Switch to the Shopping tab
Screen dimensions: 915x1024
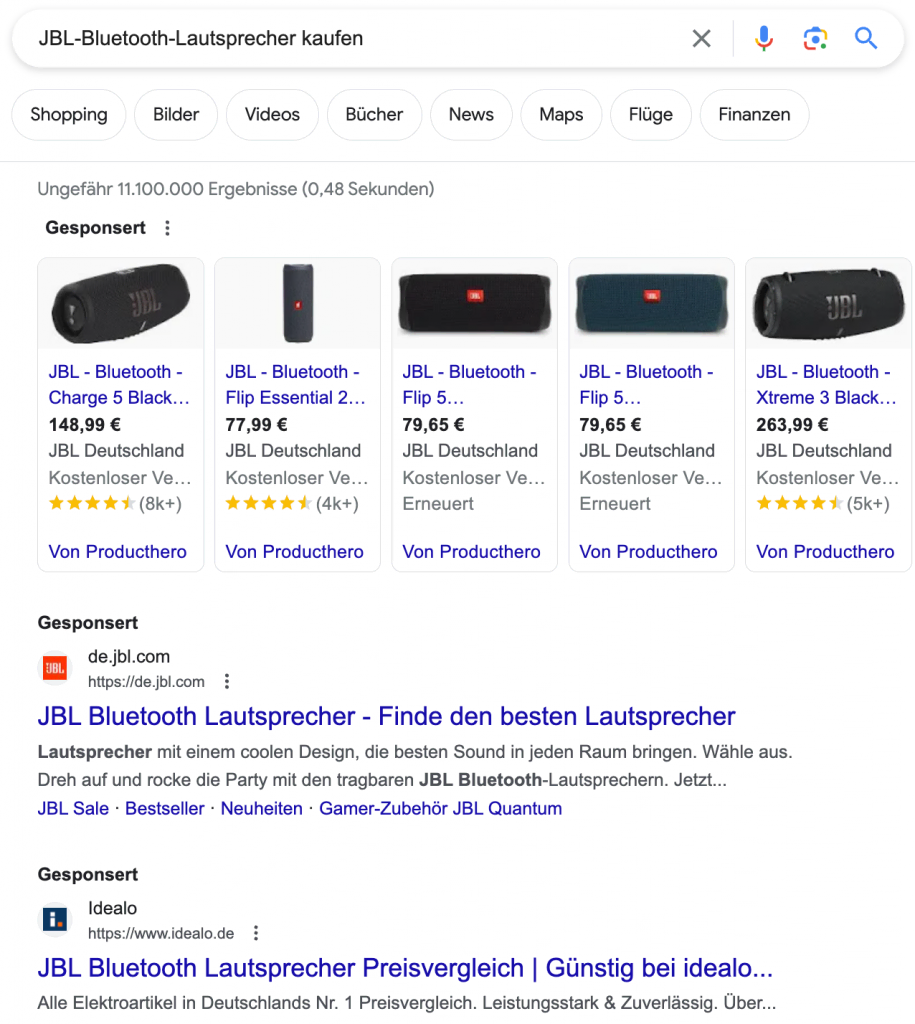point(68,115)
